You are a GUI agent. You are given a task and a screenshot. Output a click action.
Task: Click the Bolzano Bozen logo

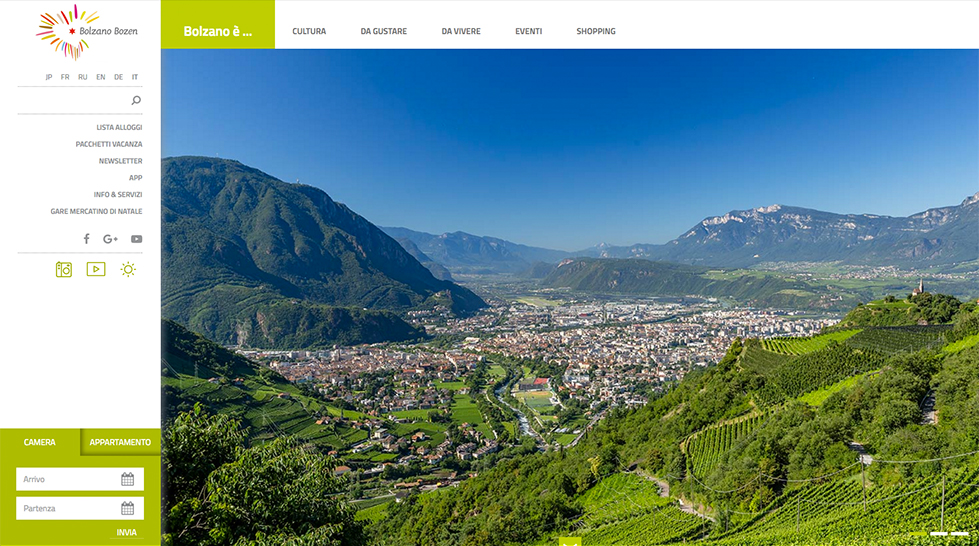tap(87, 32)
